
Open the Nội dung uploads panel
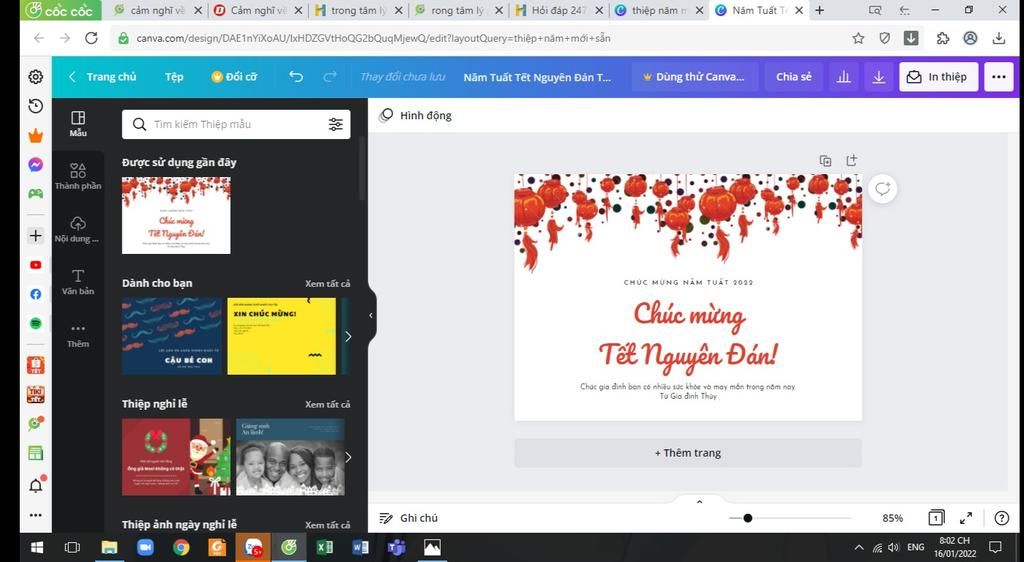[x=78, y=229]
